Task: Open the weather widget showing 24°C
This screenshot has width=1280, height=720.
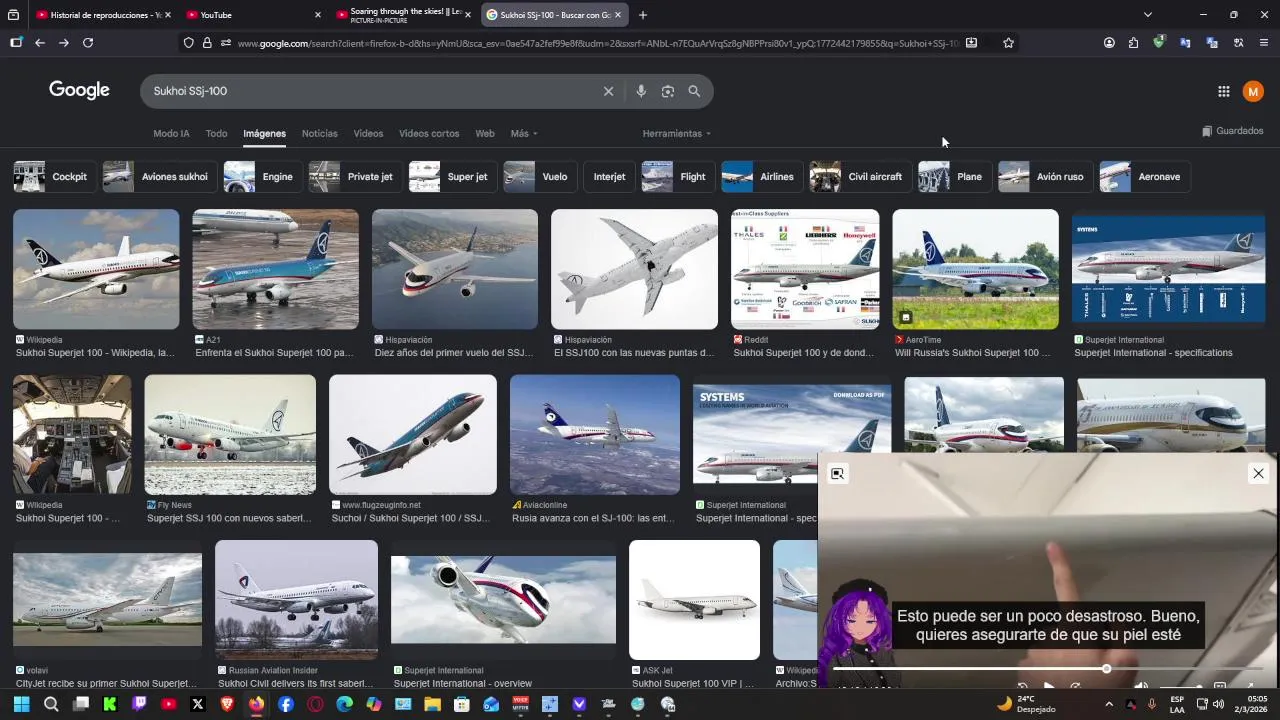Action: 1025,704
